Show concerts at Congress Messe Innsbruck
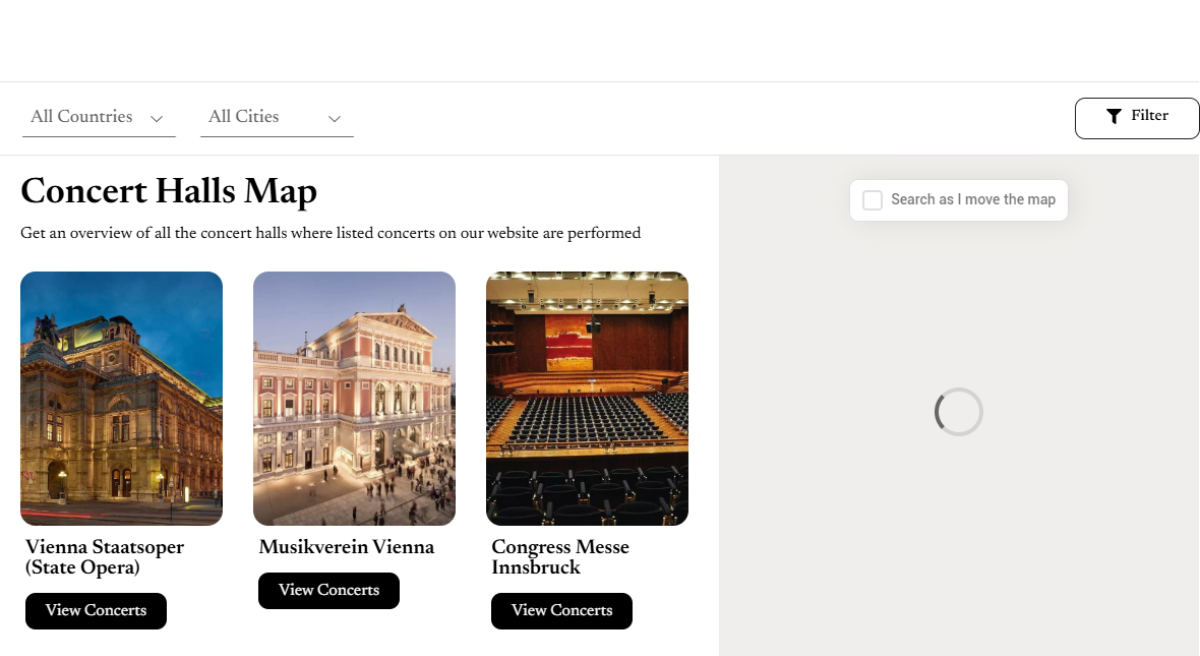 561,611
